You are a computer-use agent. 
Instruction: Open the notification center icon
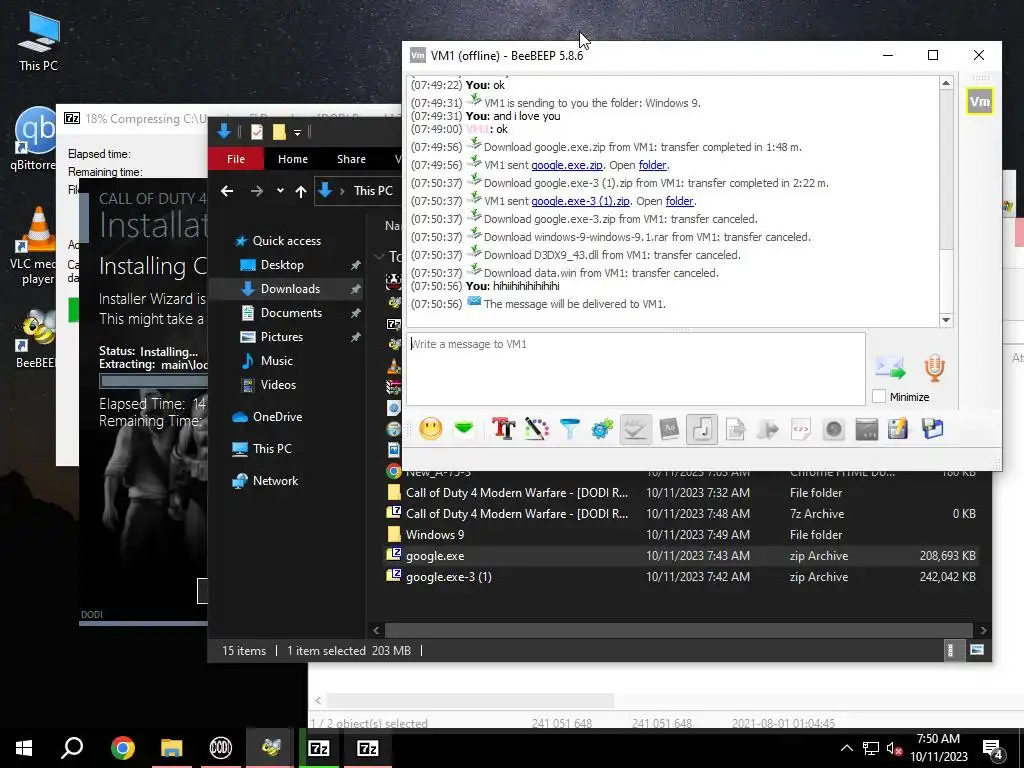993,748
